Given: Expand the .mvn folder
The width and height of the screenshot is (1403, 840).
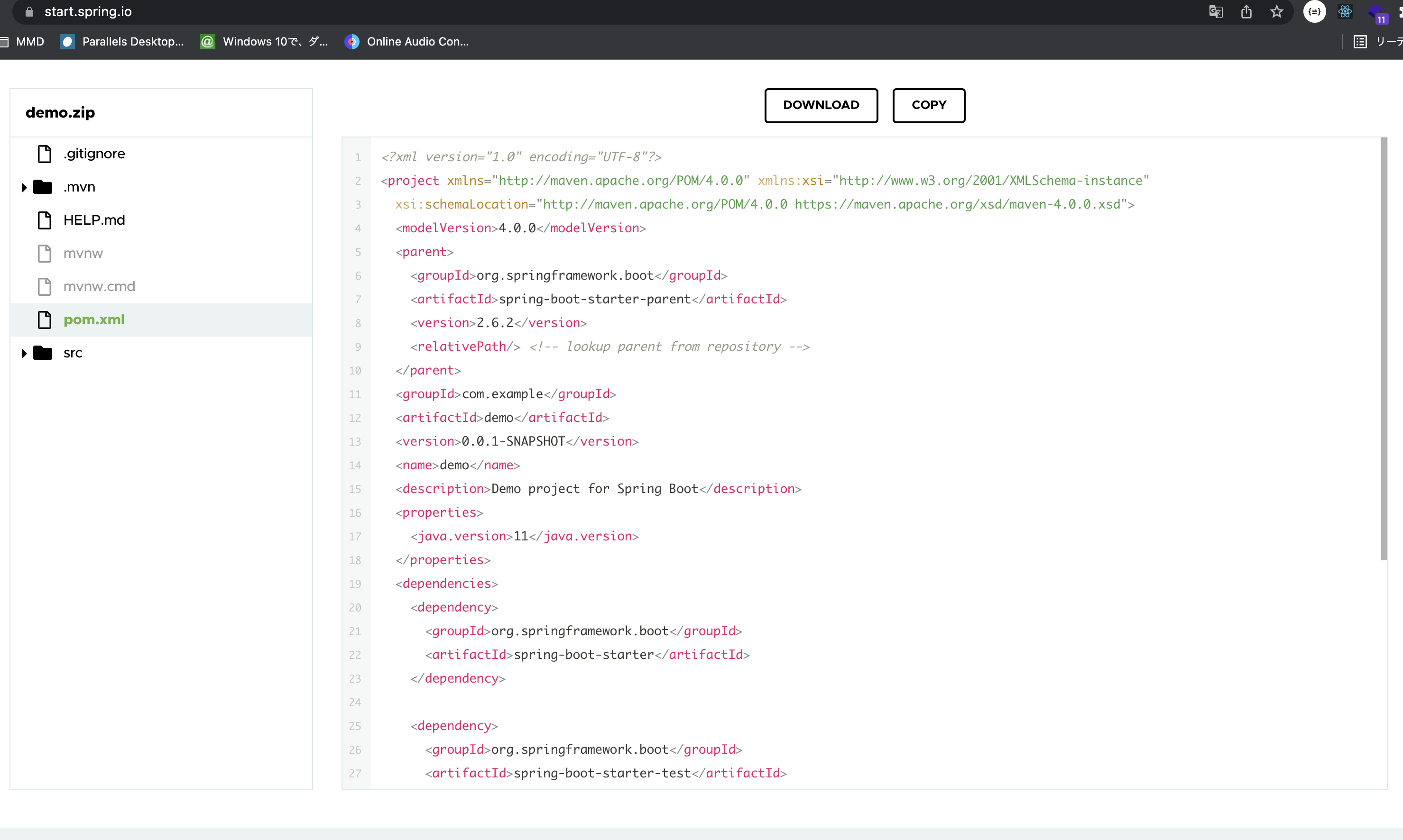Looking at the screenshot, I should (x=24, y=187).
